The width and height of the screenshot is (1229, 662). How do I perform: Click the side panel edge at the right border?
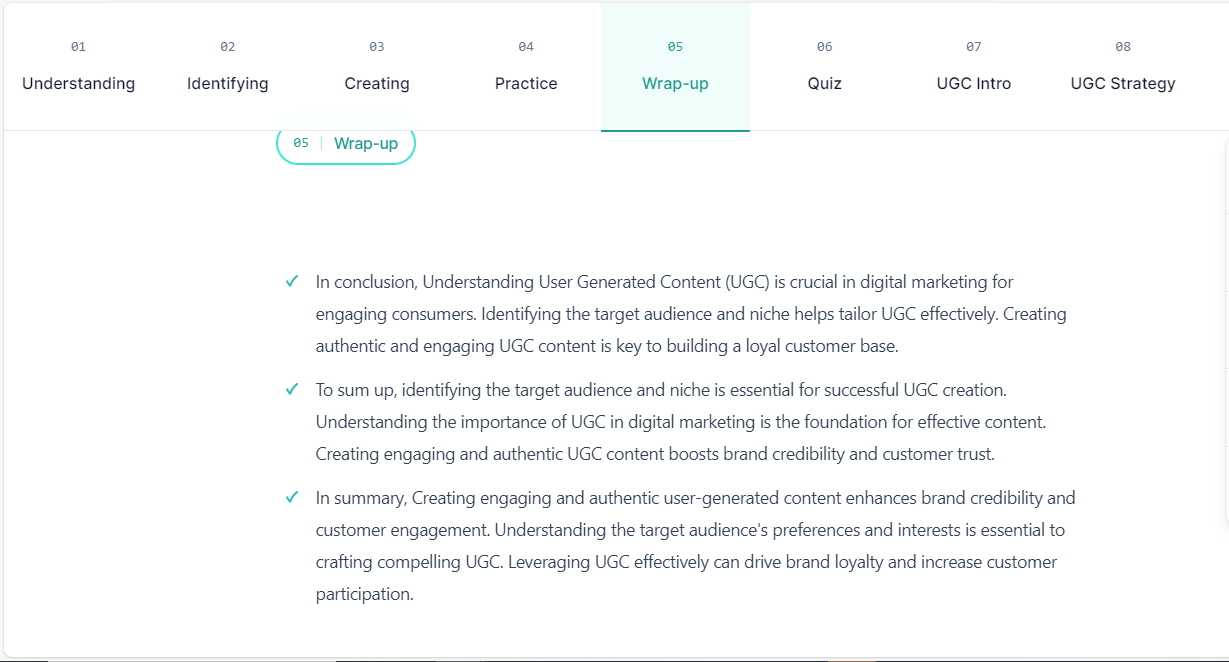point(1226,330)
